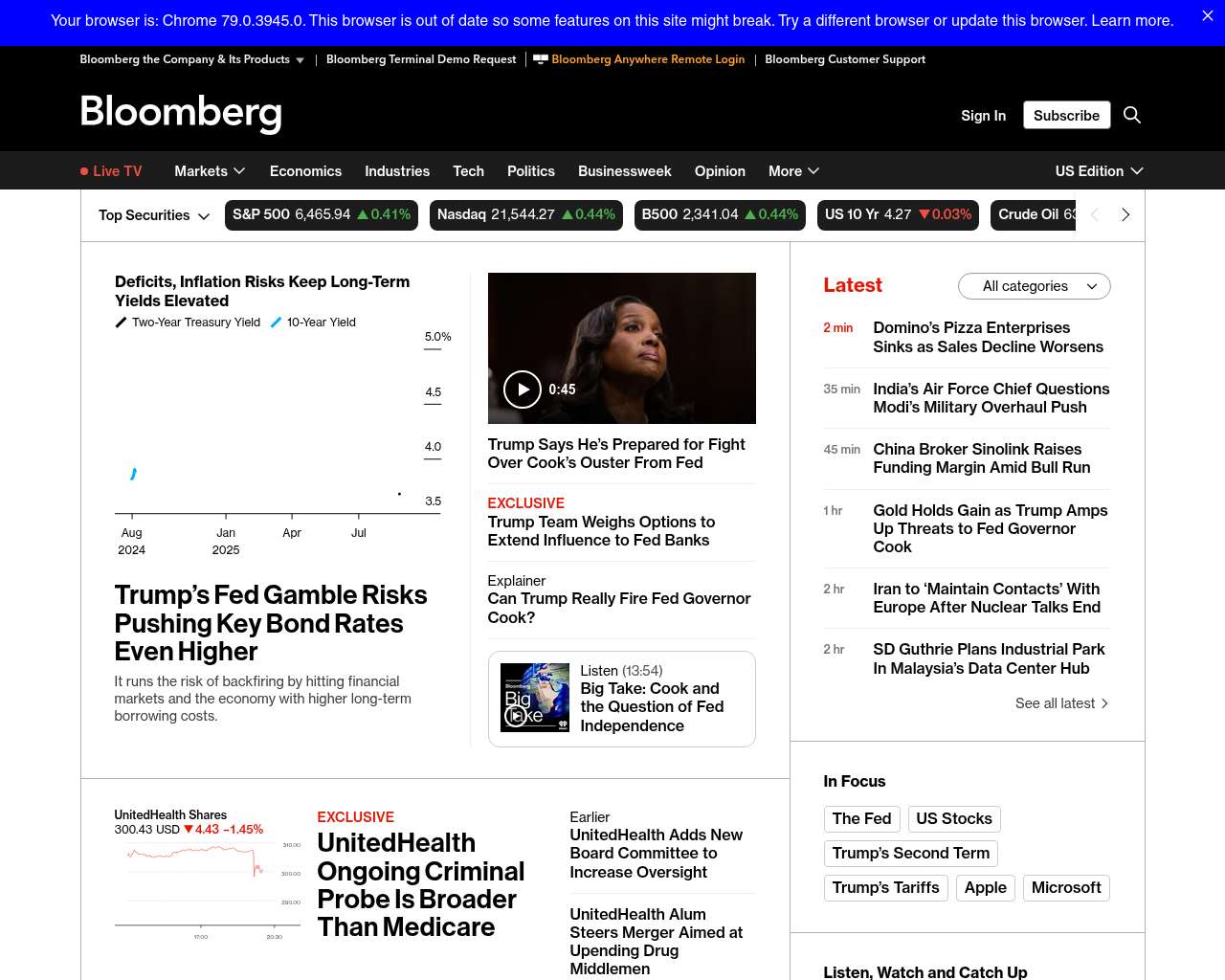Play the Big Take podcast thumbnail
1225x980 pixels.
coord(535,698)
